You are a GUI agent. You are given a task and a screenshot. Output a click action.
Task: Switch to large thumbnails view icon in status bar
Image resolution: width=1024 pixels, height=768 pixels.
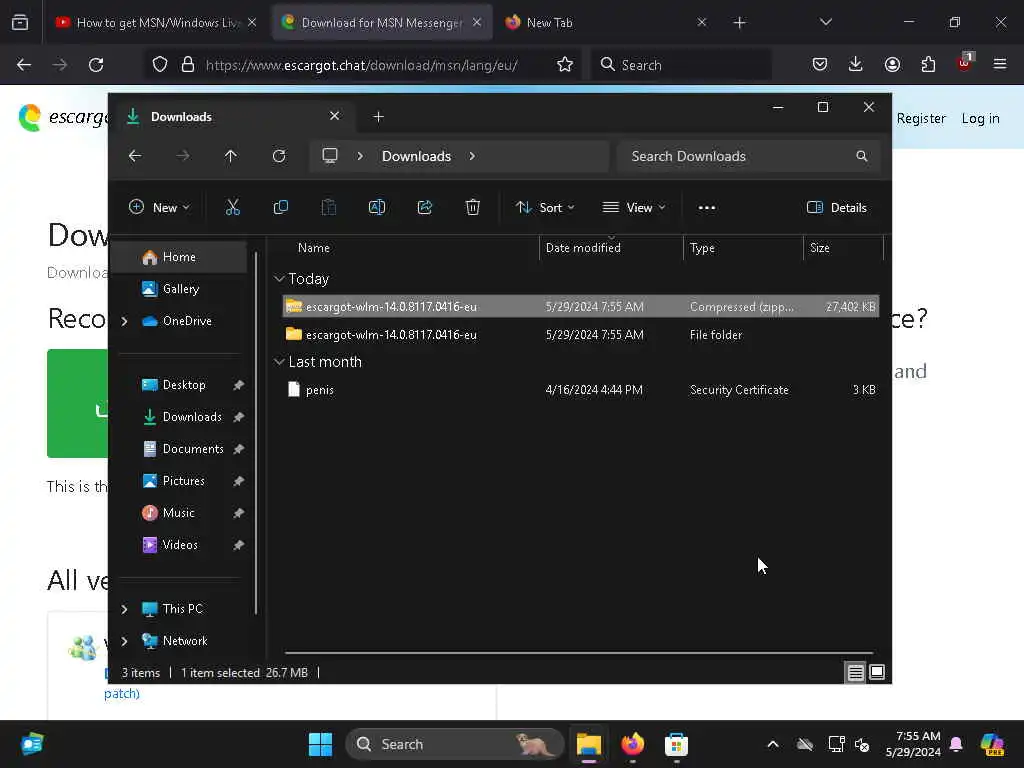click(877, 672)
